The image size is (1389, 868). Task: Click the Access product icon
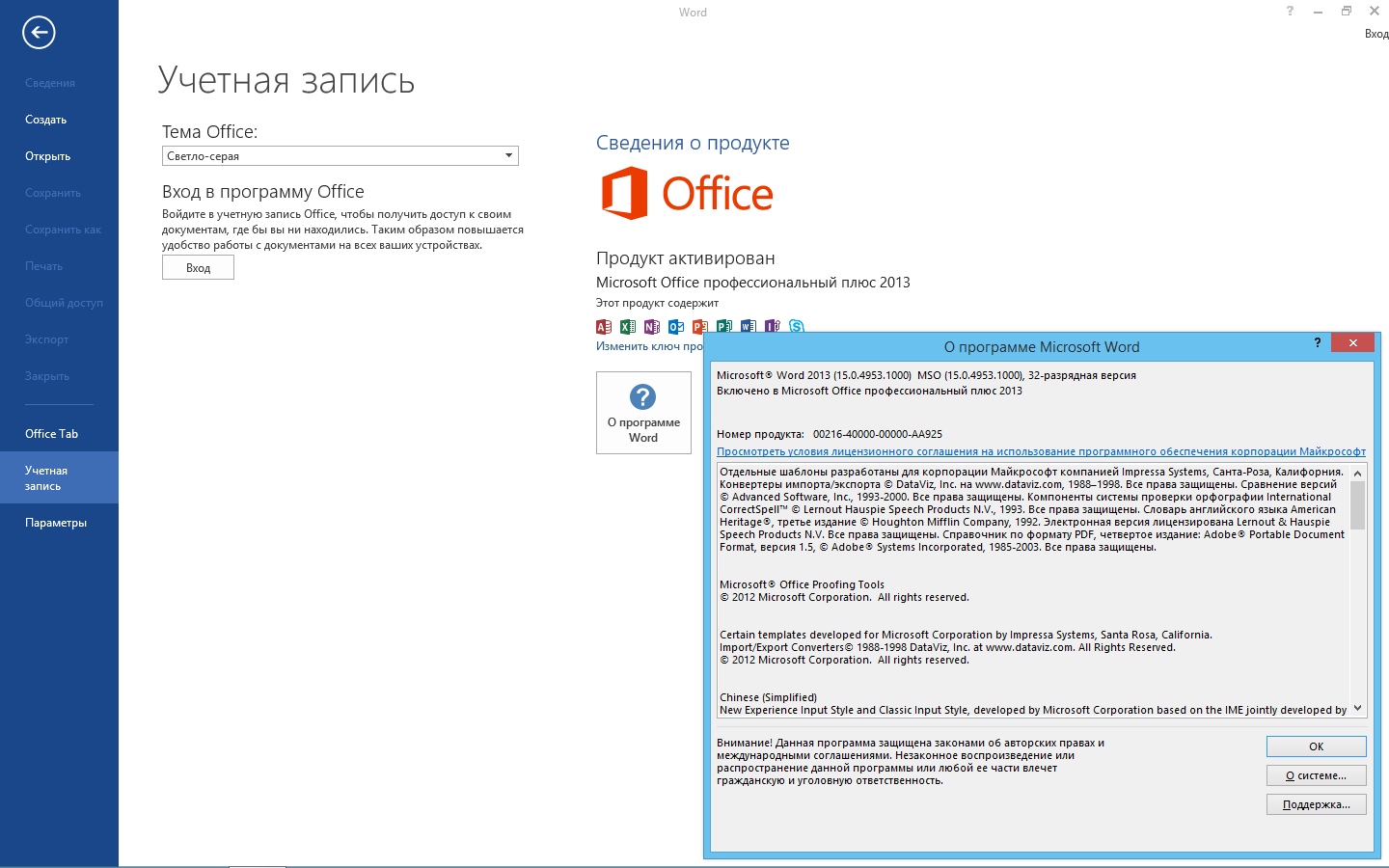coord(604,326)
